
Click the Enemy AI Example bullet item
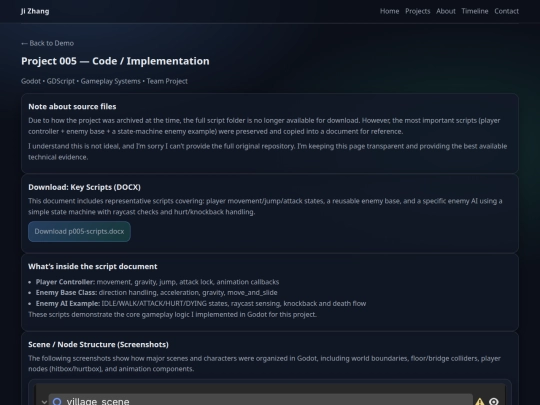[201, 303]
